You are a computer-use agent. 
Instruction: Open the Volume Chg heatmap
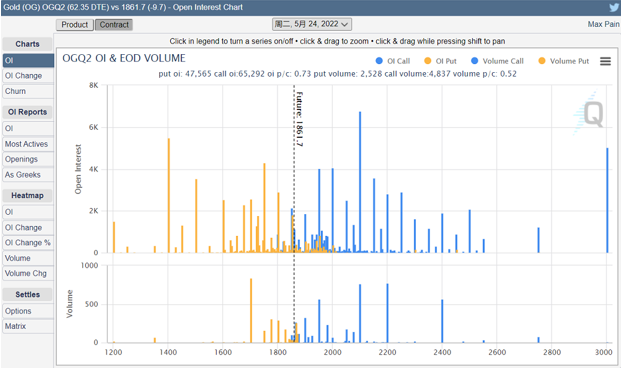pyautogui.click(x=28, y=274)
